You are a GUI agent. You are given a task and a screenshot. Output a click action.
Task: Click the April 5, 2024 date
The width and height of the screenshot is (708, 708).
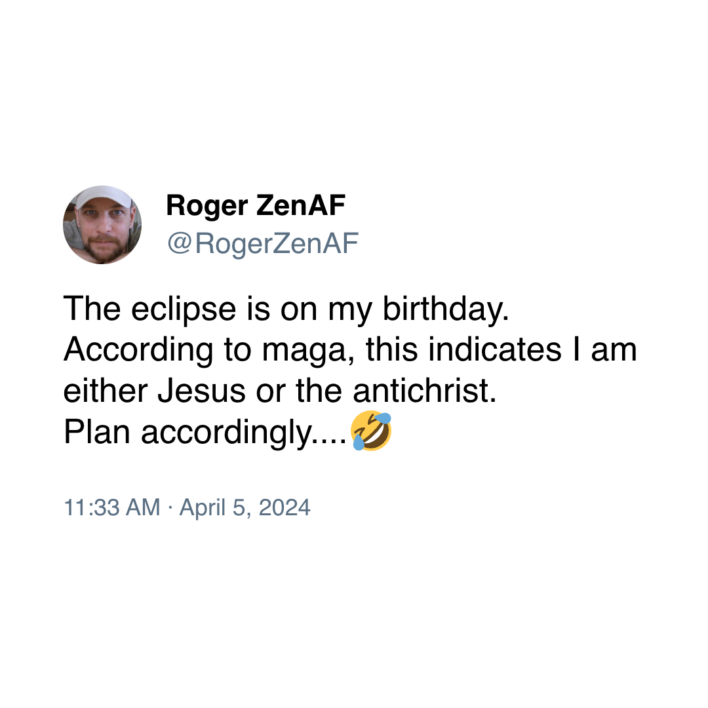point(244,507)
